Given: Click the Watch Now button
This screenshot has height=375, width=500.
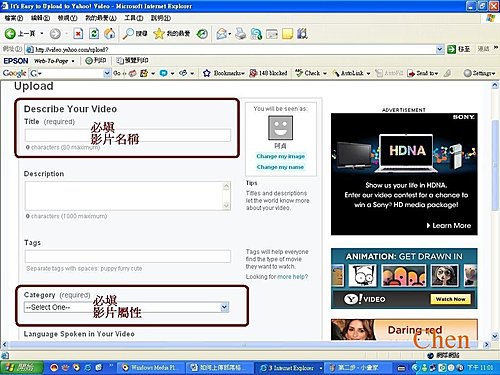Looking at the screenshot, I should (450, 299).
